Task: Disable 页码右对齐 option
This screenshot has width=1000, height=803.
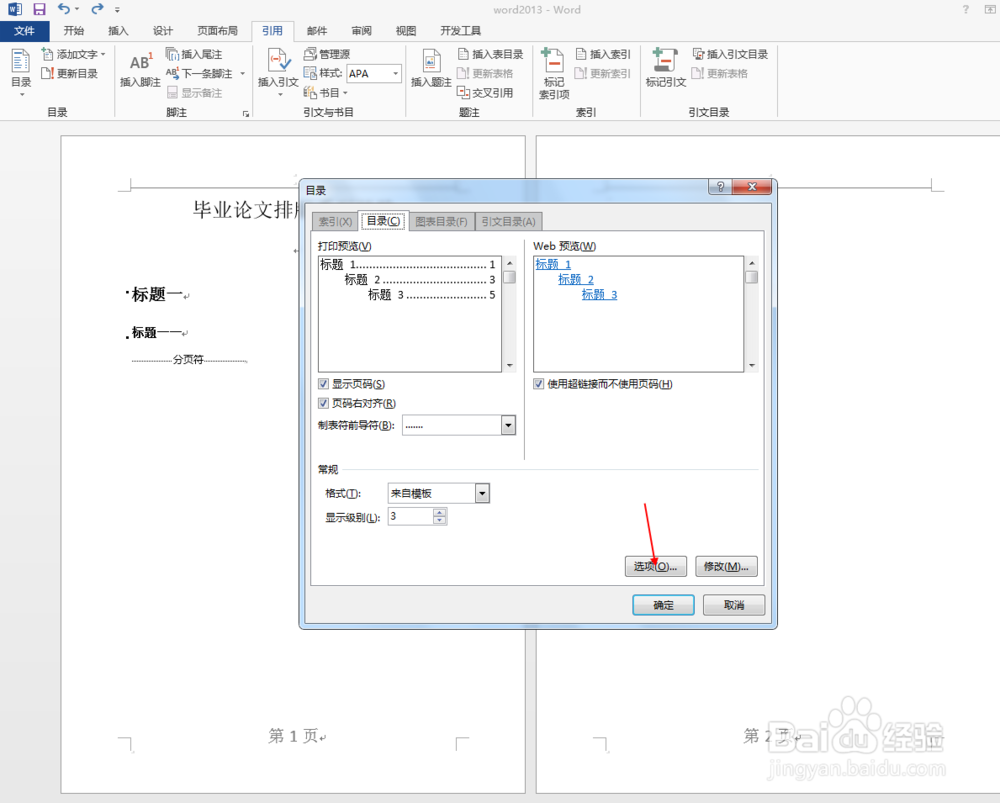Action: [x=322, y=404]
